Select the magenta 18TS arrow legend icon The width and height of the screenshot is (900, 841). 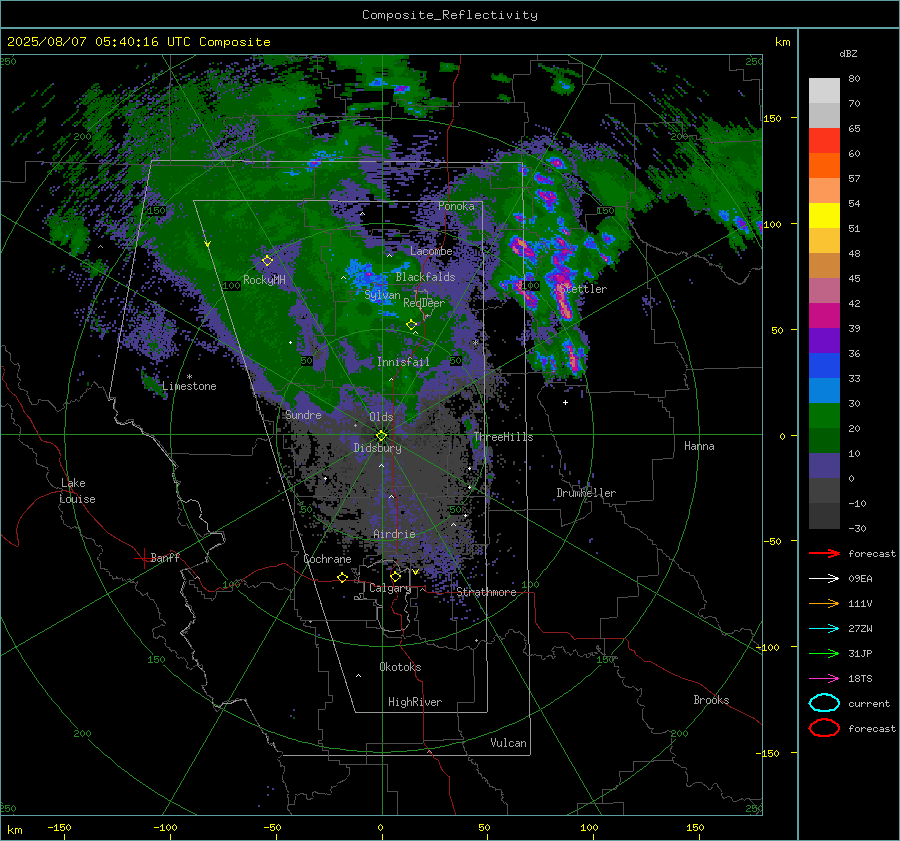click(824, 679)
